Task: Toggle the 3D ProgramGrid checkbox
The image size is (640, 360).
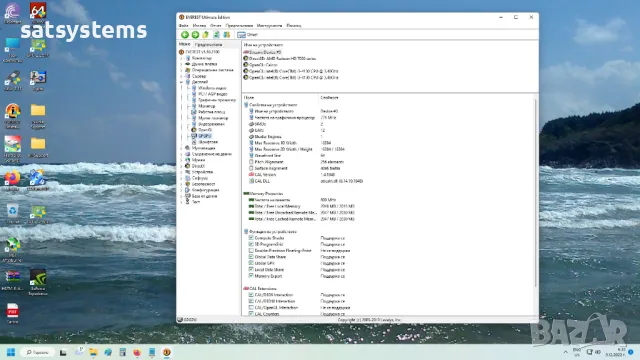Action: [251, 244]
